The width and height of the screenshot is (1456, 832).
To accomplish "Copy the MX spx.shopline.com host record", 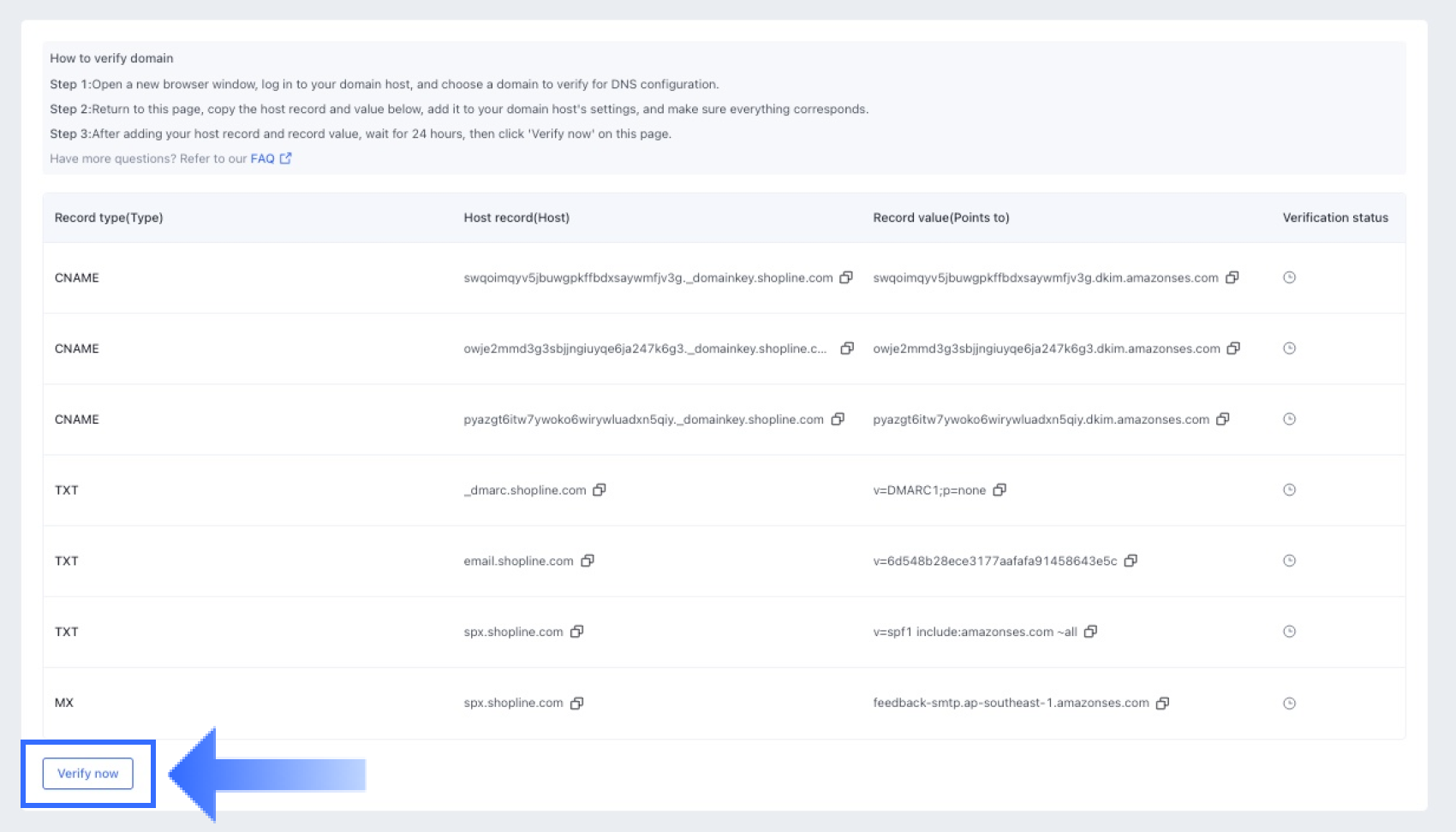I will tap(577, 703).
